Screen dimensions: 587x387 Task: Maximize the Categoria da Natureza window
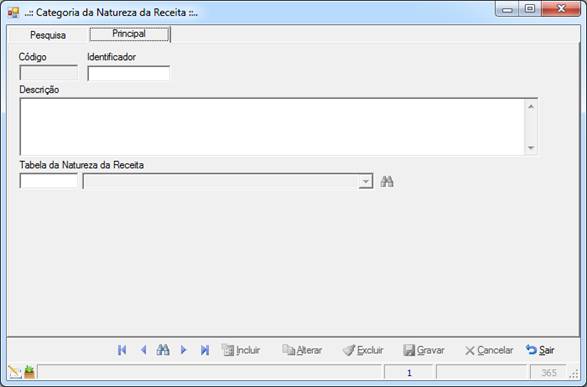pyautogui.click(x=529, y=9)
